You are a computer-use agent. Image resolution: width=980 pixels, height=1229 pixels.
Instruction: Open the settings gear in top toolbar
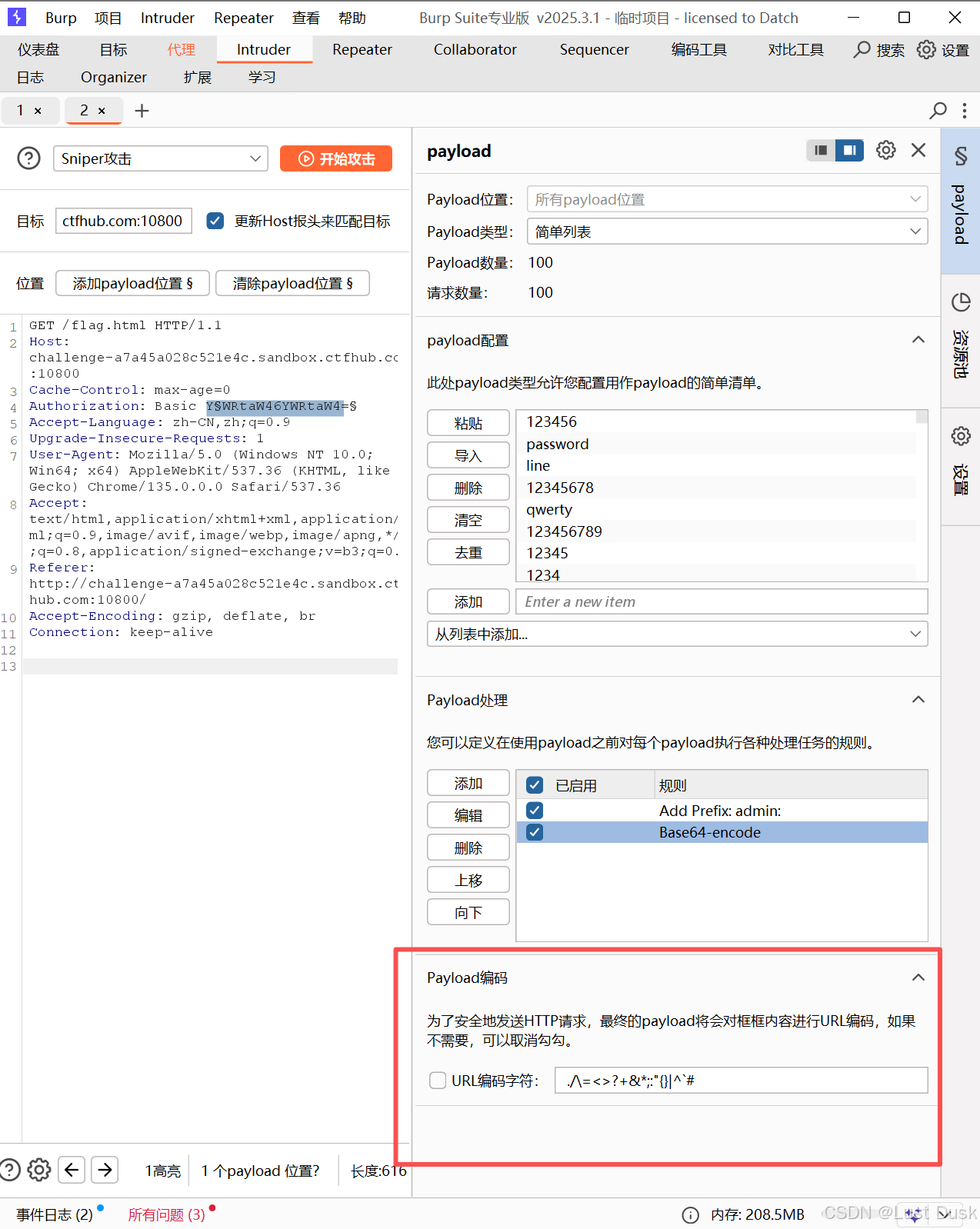[926, 50]
